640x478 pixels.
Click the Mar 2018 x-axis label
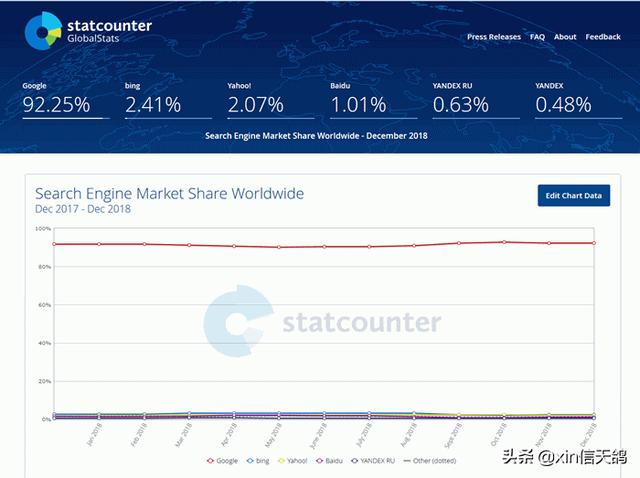point(184,435)
